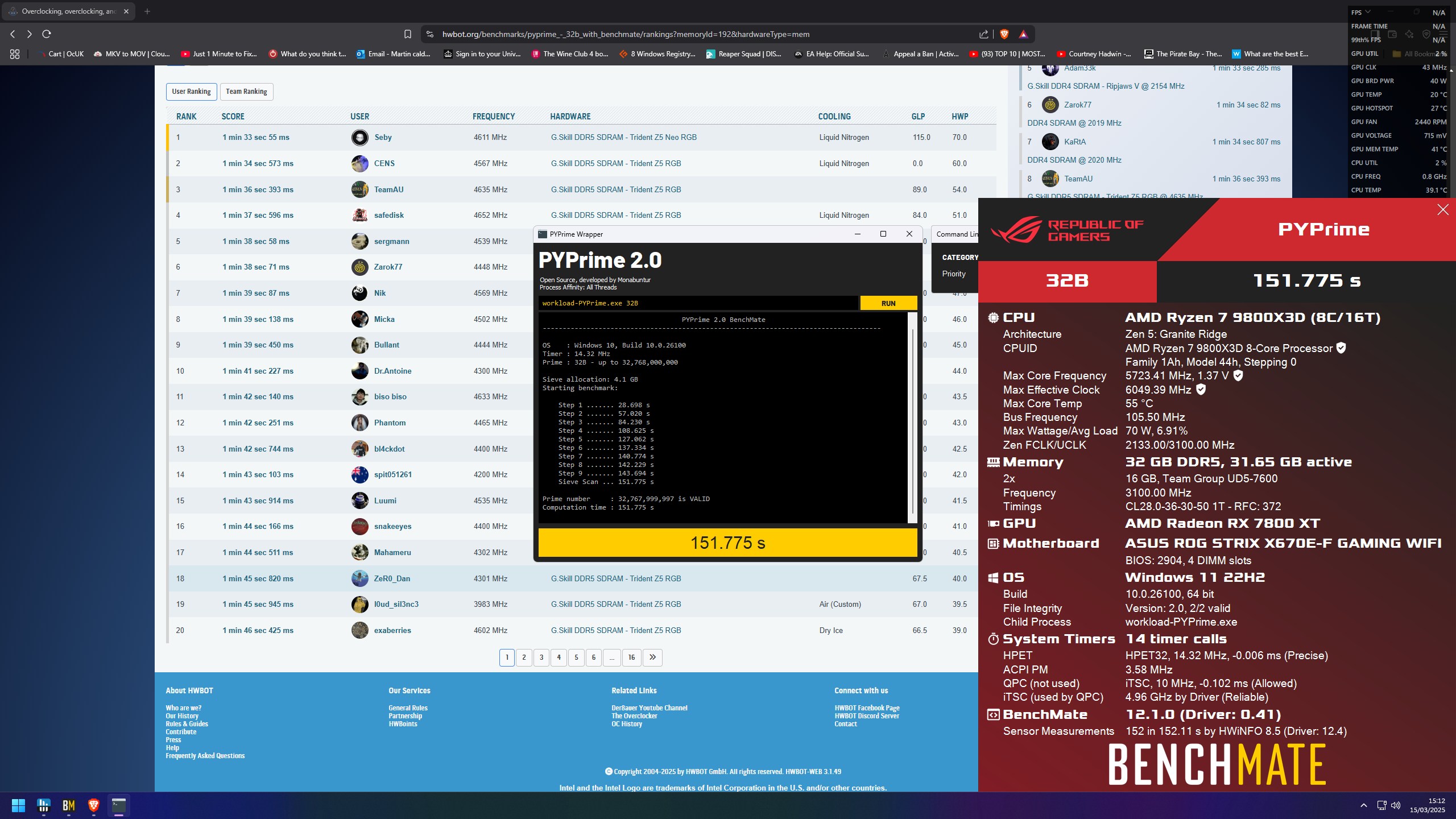Image resolution: width=1456 pixels, height=819 pixels.
Task: Close the BenchMate result overlay
Action: pyautogui.click(x=1443, y=210)
